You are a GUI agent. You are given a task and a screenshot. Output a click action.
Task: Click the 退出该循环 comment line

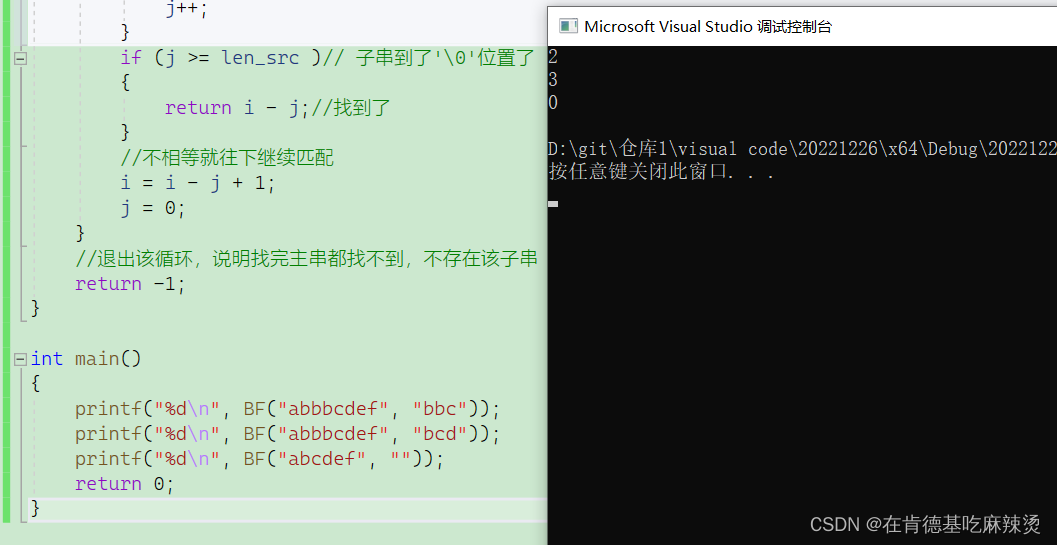click(x=306, y=259)
